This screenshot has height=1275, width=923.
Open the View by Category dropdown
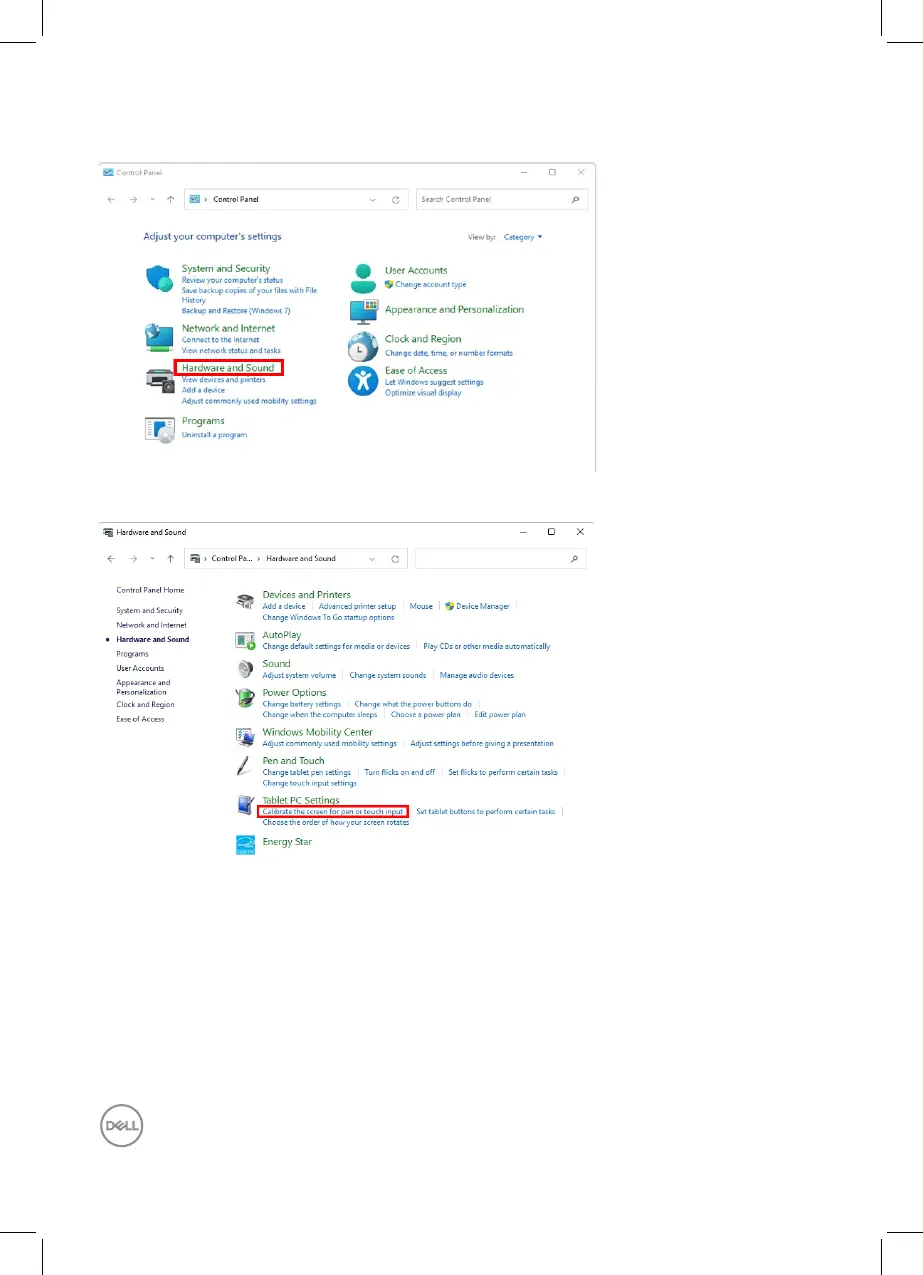[524, 237]
